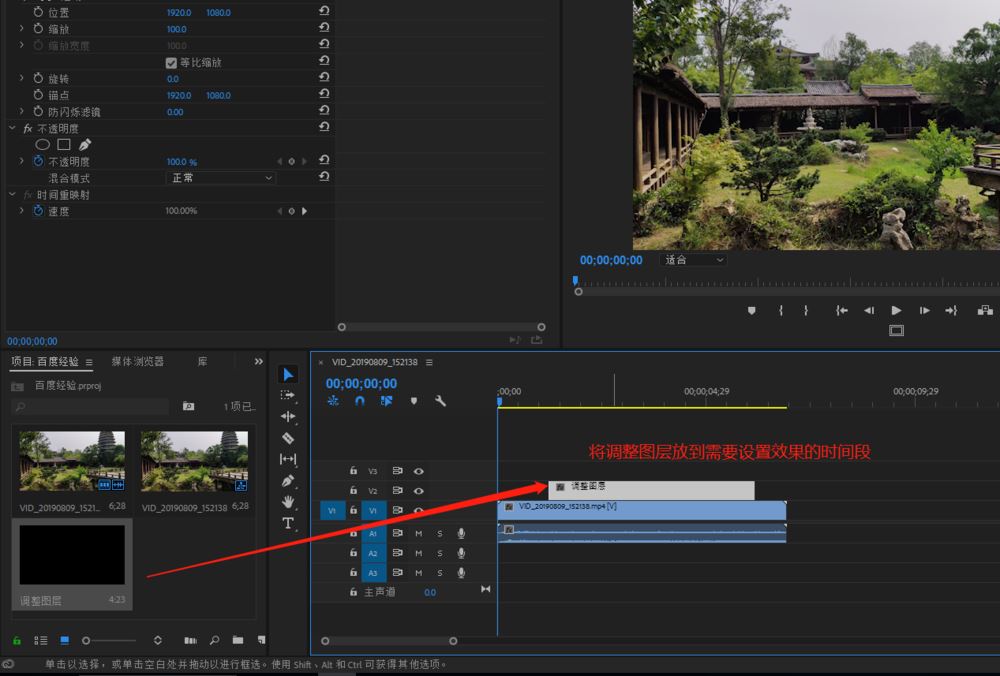Step back one frame
1000x676 pixels.
pos(869,311)
